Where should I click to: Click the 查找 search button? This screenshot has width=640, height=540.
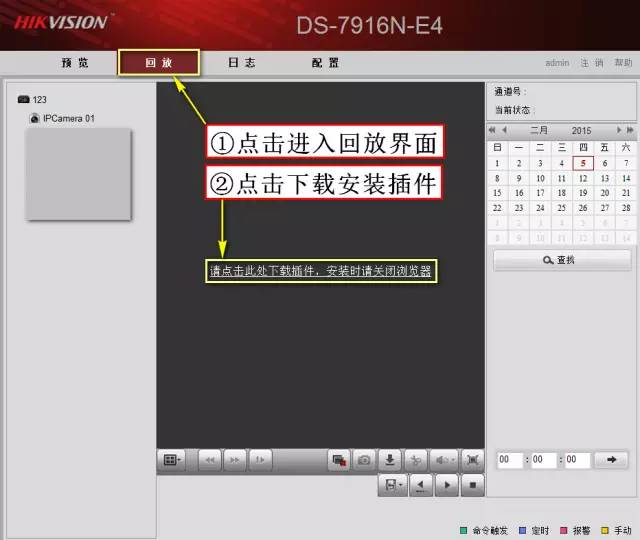coord(560,260)
